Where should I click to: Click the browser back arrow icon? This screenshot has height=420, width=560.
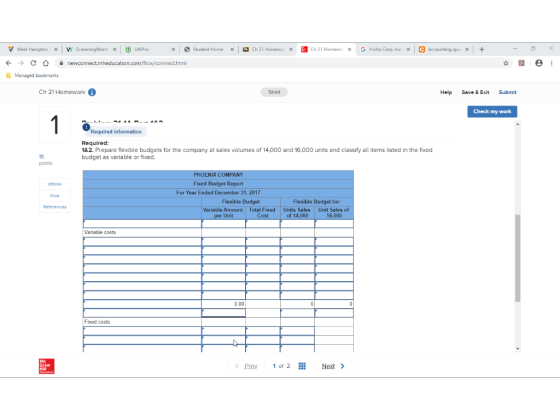(x=9, y=63)
